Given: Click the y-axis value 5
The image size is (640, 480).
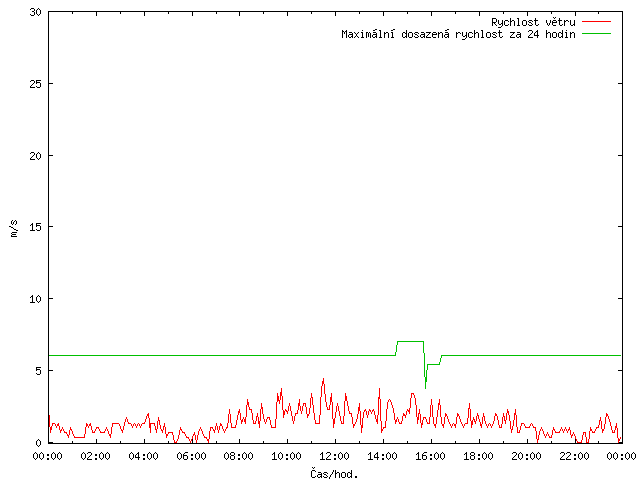Looking at the screenshot, I should [x=38, y=371].
